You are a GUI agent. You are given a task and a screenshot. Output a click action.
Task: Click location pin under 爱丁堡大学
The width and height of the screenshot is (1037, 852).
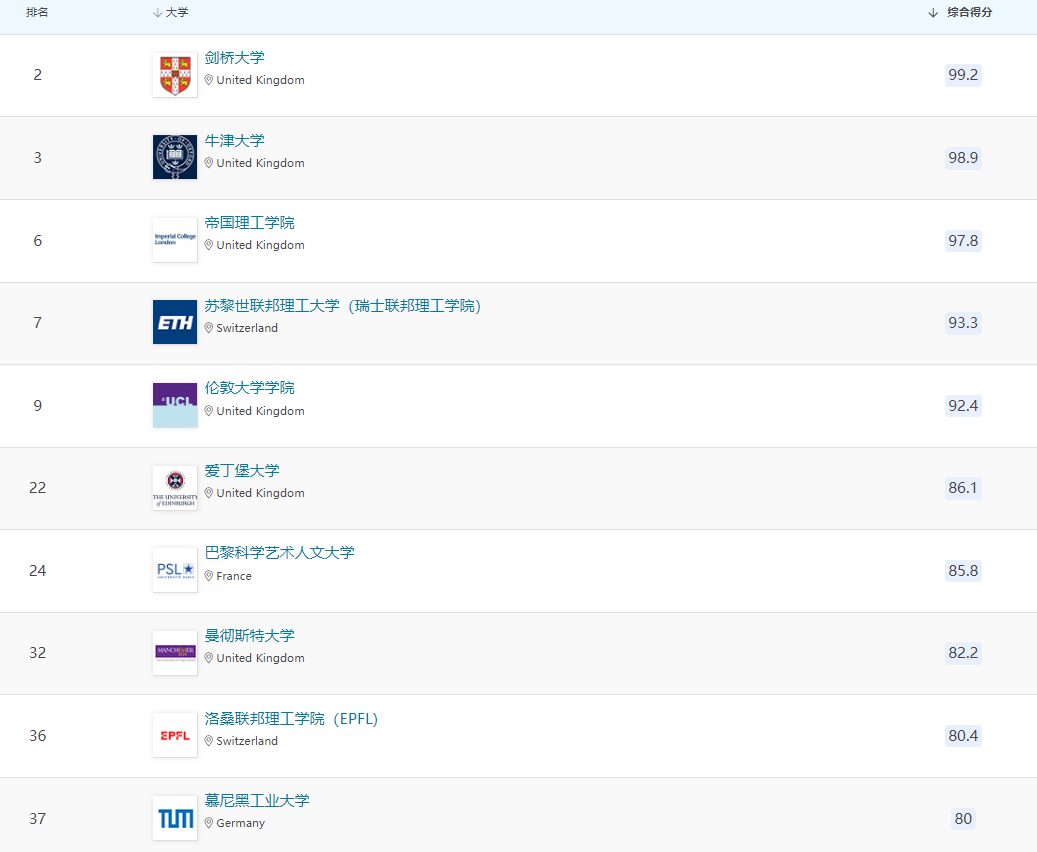point(208,493)
